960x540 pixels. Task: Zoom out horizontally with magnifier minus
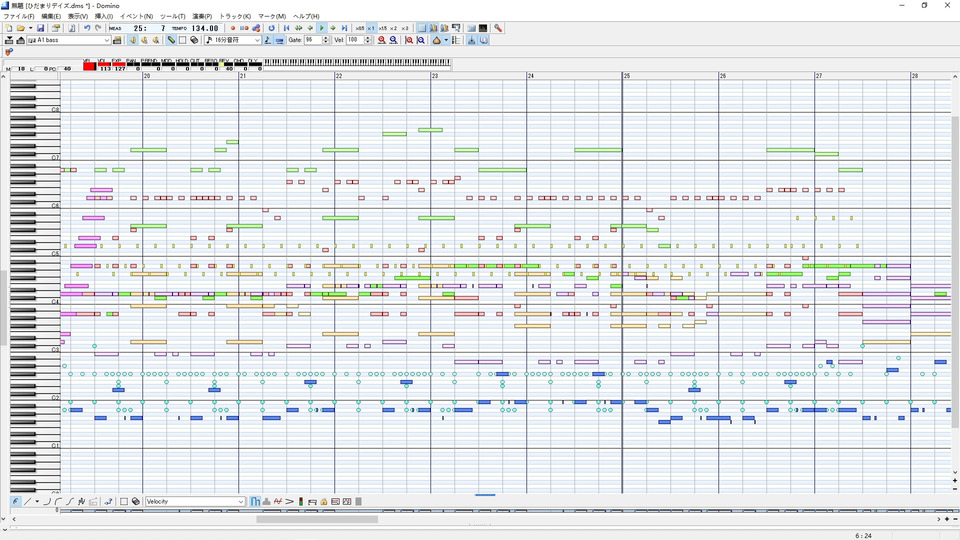click(x=393, y=40)
